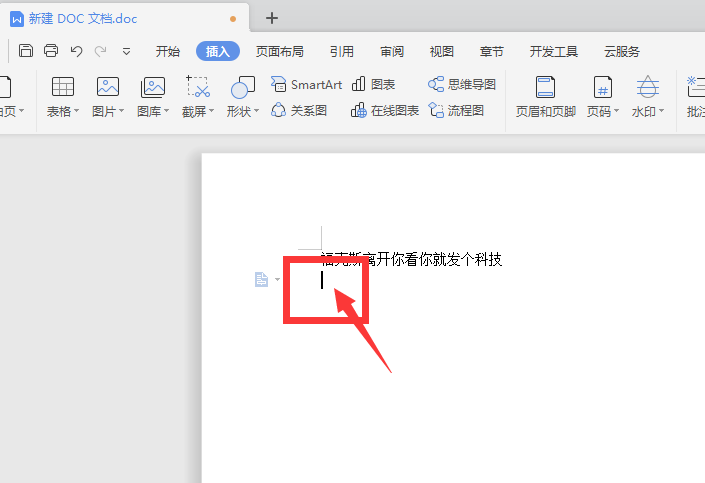This screenshot has height=483, width=705.
Task: Insert a SmartArt graphic
Action: point(306,85)
